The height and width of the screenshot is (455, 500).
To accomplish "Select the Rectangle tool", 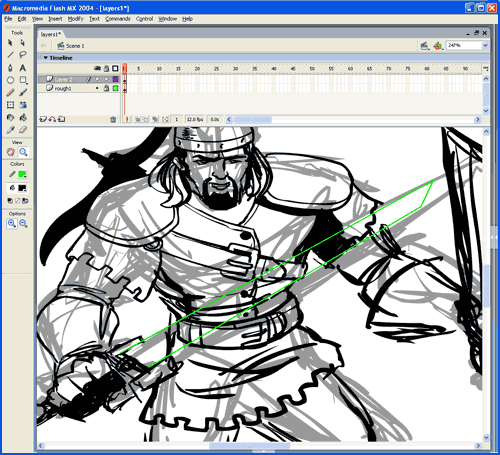I will [x=23, y=80].
